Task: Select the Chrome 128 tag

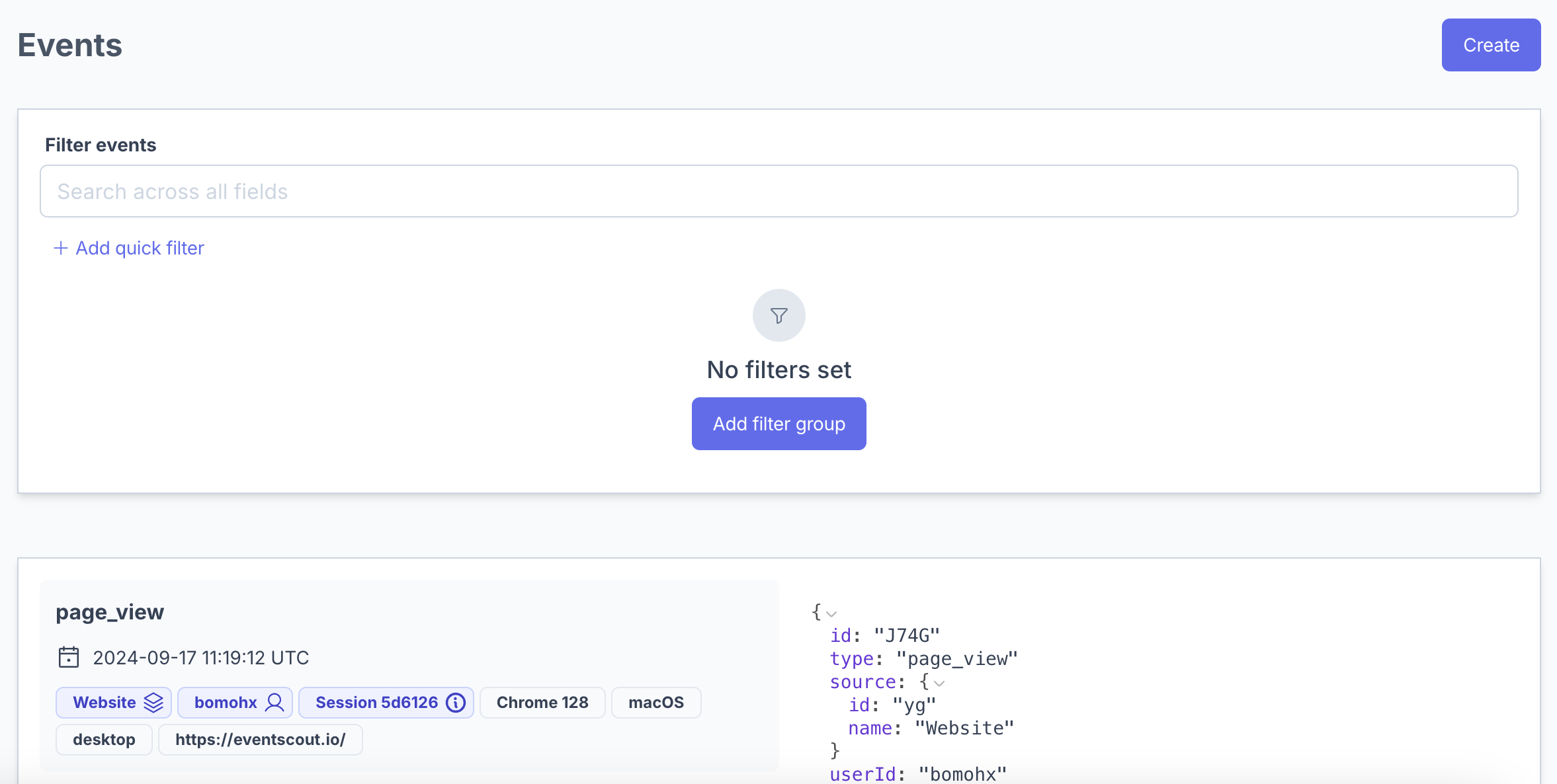Action: pyautogui.click(x=542, y=702)
